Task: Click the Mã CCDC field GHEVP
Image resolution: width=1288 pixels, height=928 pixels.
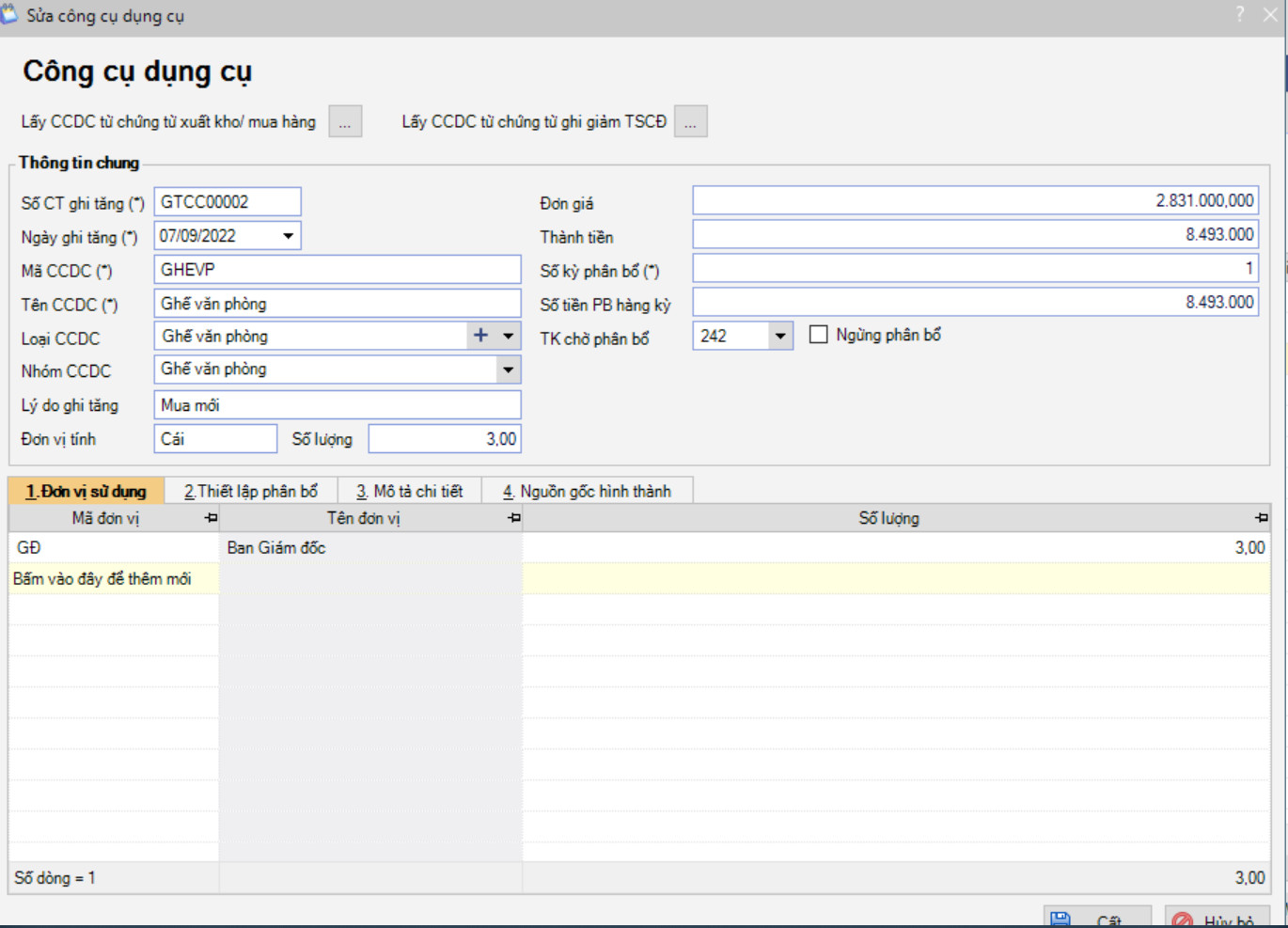Action: click(x=338, y=270)
